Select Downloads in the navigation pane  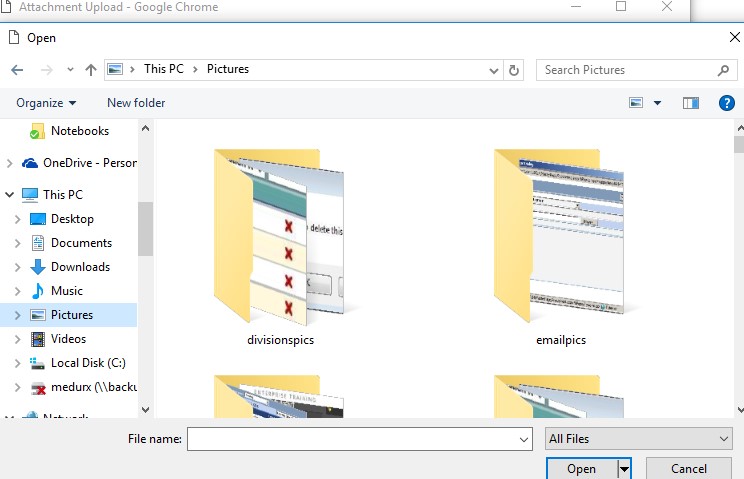coord(80,267)
